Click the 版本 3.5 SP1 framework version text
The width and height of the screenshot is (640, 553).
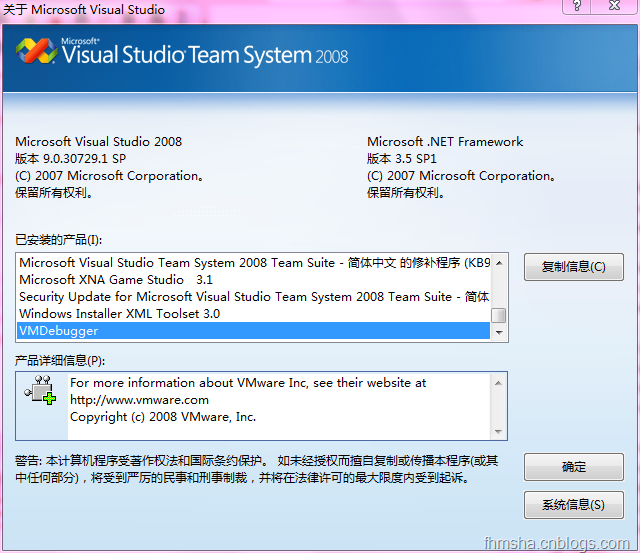click(x=402, y=158)
